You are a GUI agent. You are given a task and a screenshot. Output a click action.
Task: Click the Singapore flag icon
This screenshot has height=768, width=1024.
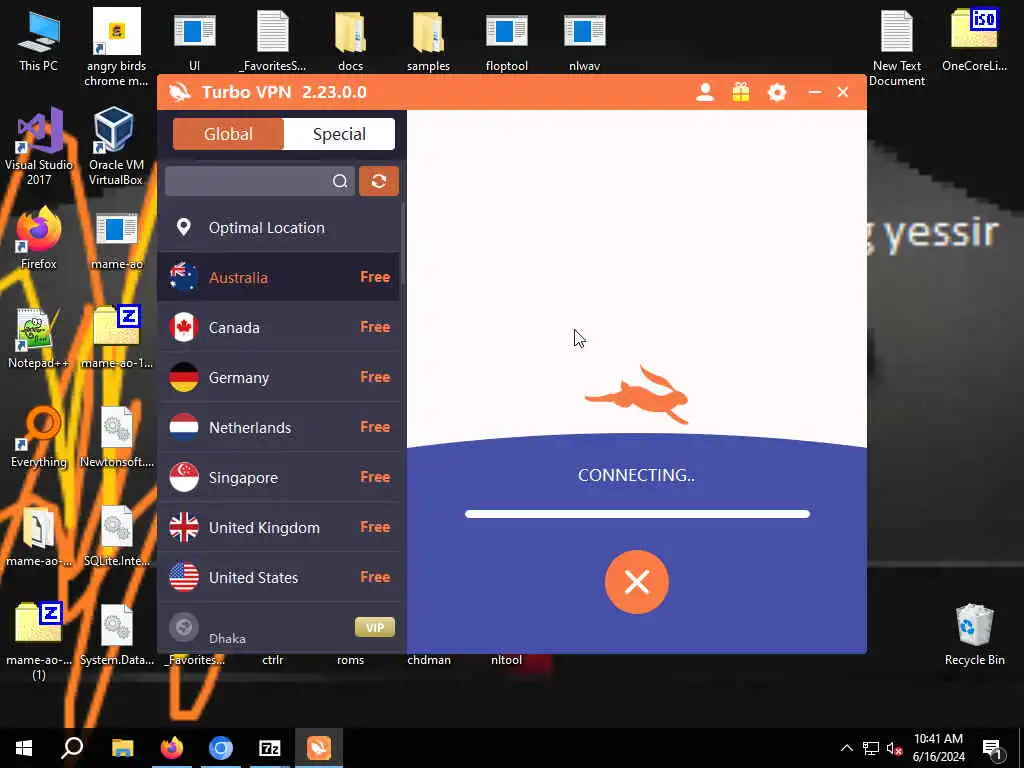(x=184, y=477)
